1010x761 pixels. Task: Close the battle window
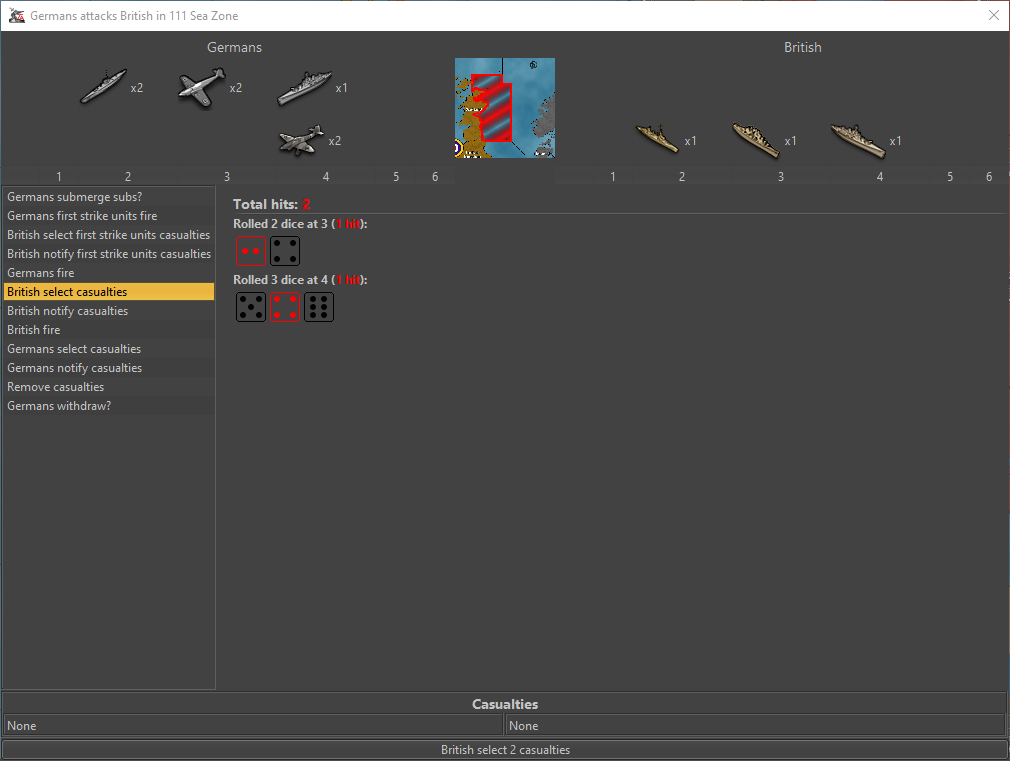tap(994, 15)
